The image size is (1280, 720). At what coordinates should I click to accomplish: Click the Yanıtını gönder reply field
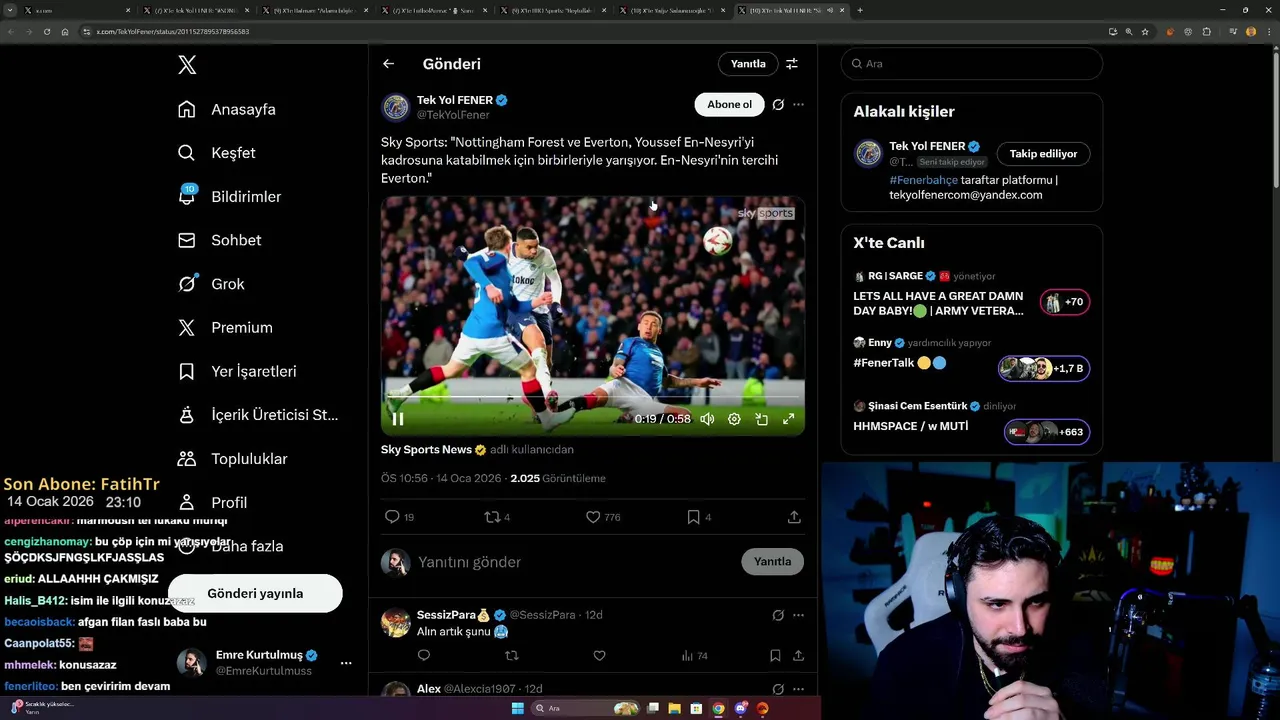point(575,562)
